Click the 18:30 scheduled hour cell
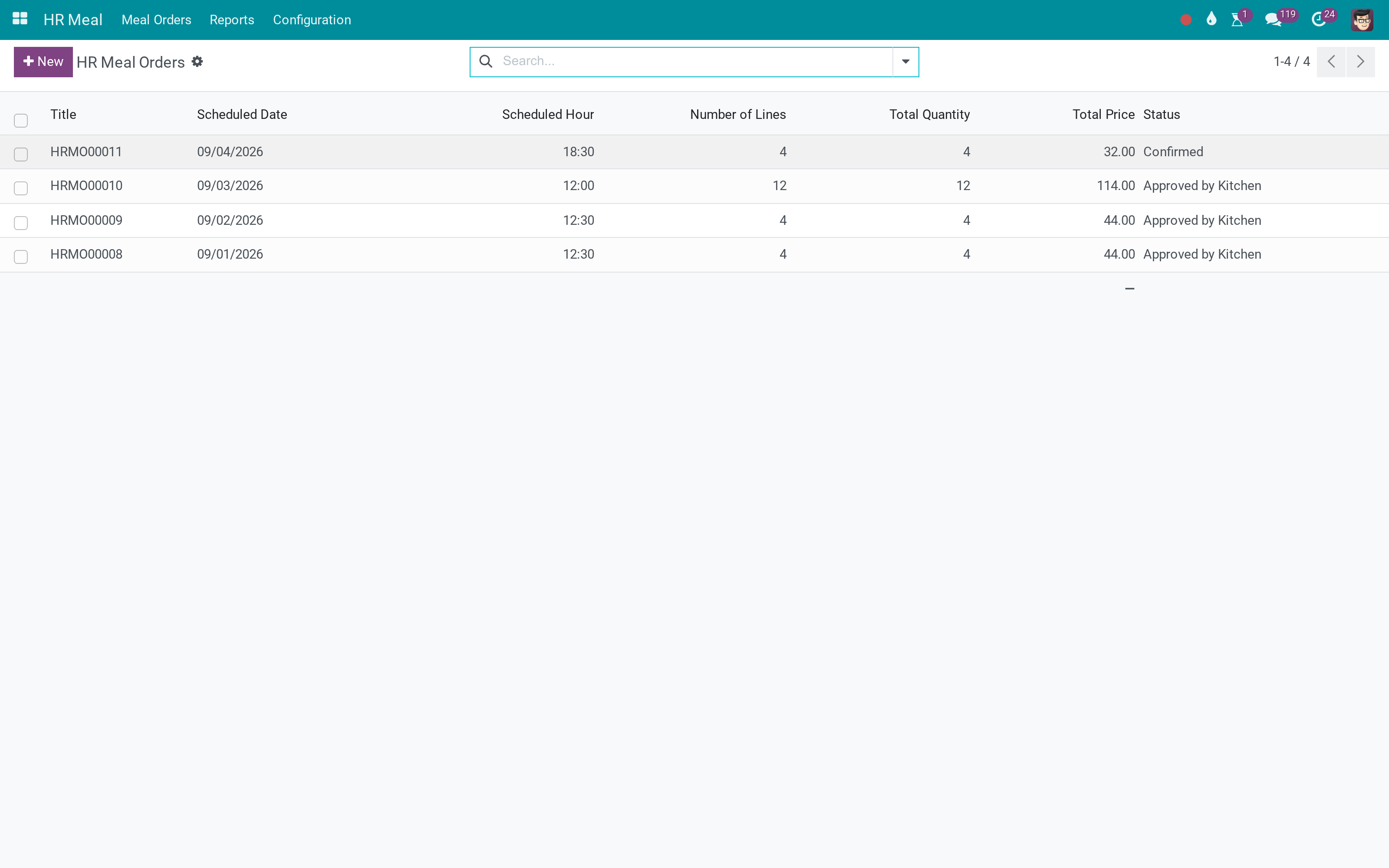1389x868 pixels. 578,151
